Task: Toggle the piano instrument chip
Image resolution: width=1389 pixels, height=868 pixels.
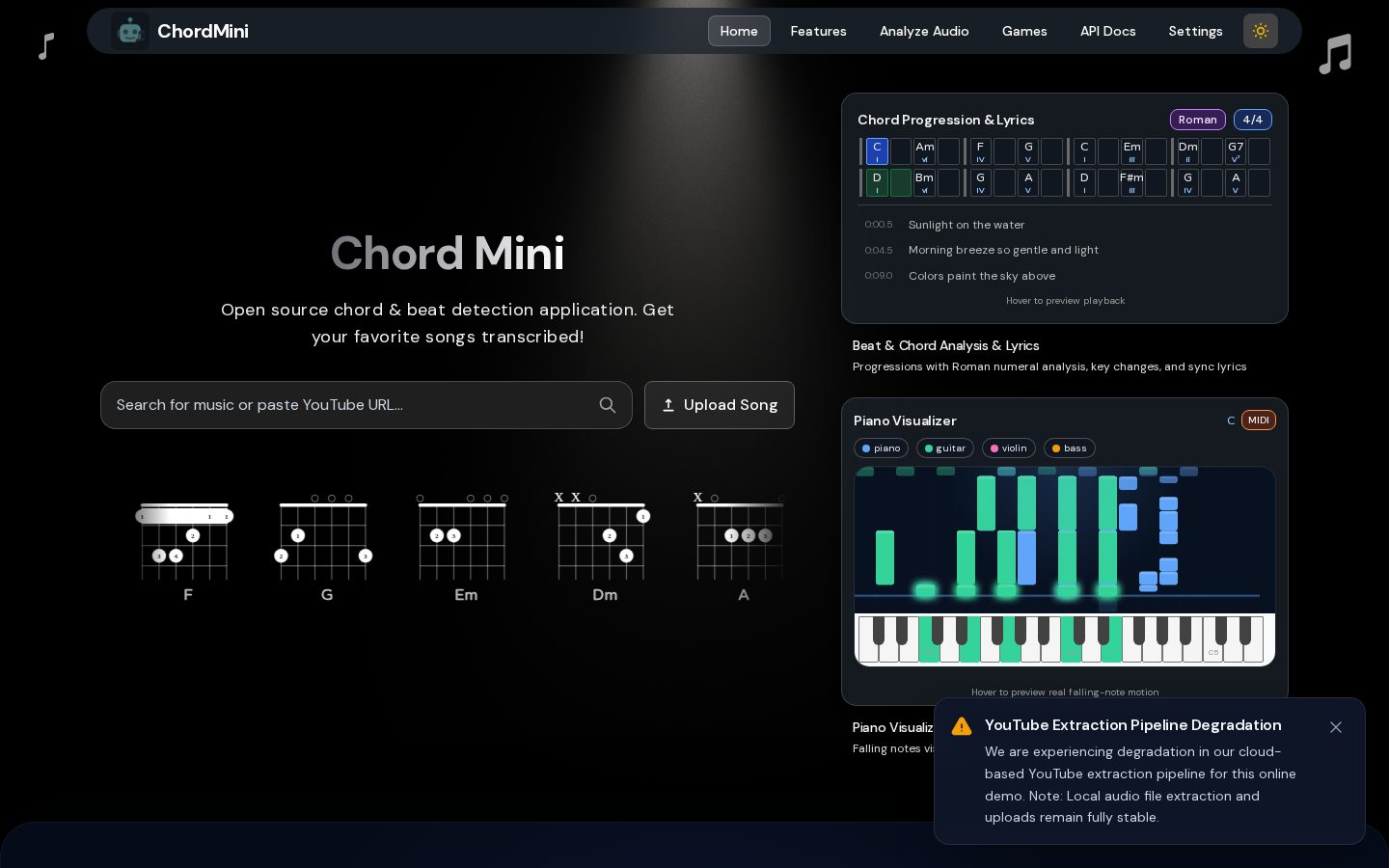Action: point(881,448)
